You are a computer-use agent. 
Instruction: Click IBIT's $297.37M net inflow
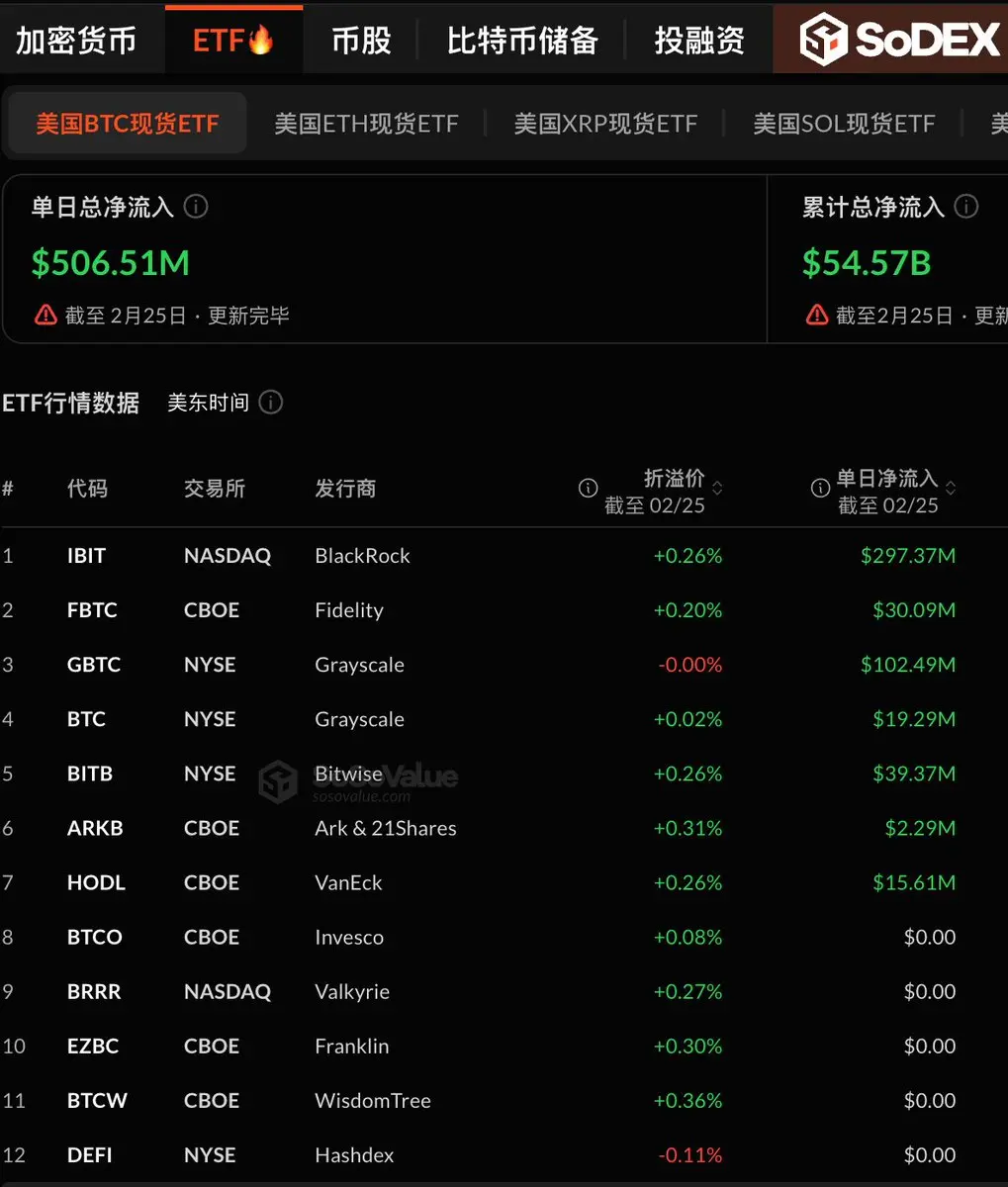(x=908, y=556)
